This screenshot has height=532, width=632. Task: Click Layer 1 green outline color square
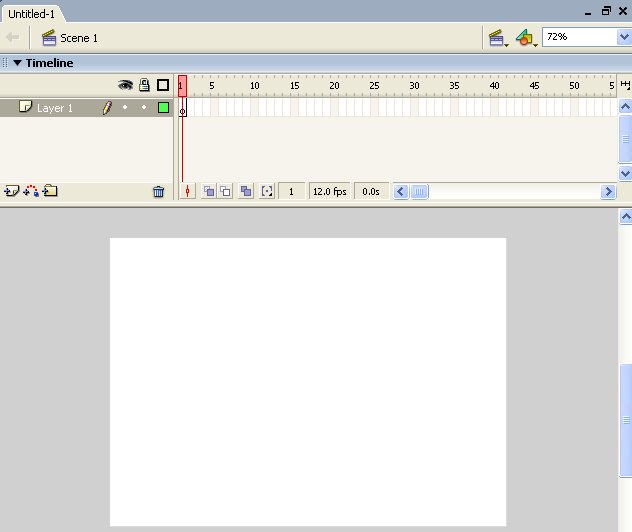[x=163, y=108]
